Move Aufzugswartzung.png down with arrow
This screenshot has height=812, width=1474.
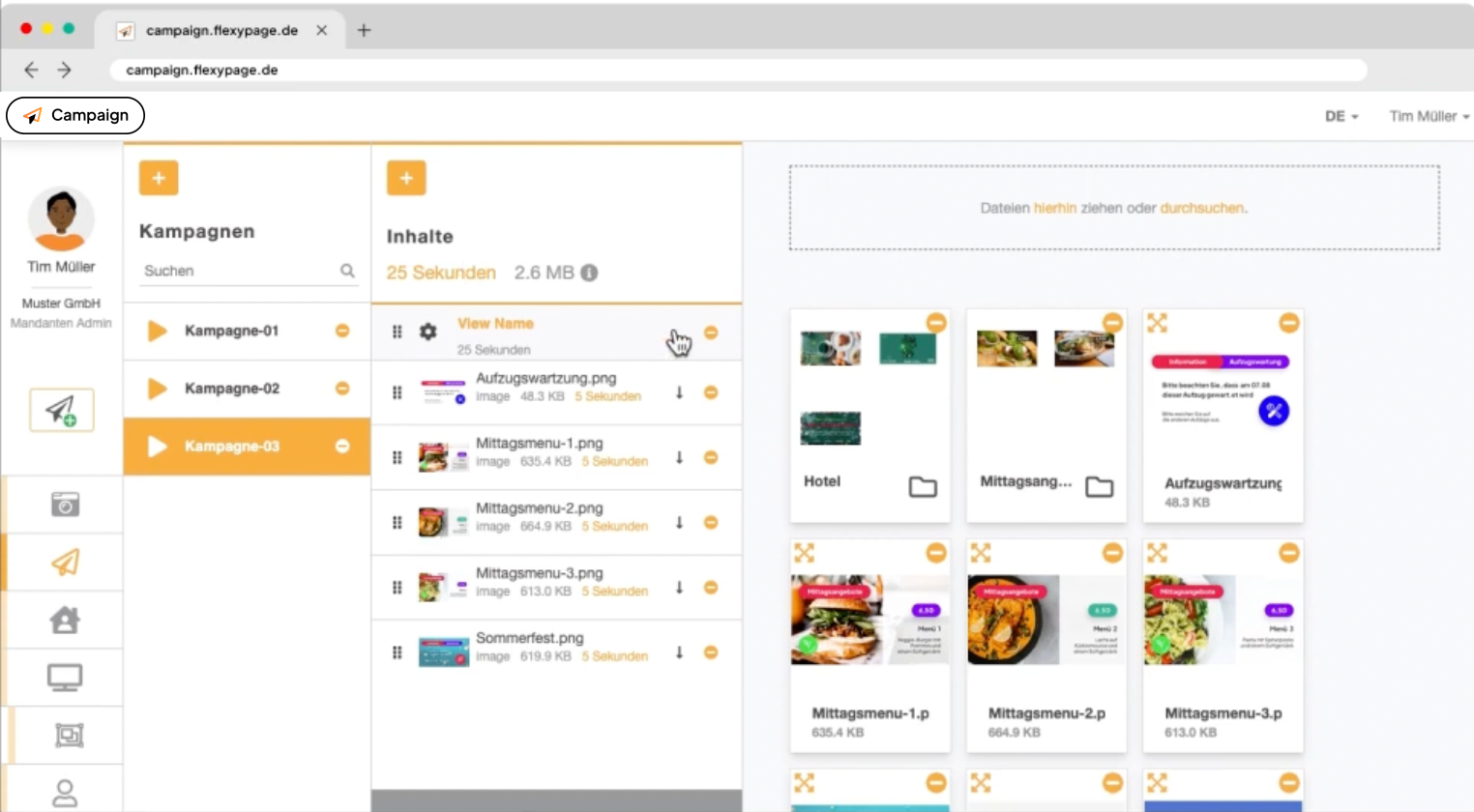(x=679, y=392)
